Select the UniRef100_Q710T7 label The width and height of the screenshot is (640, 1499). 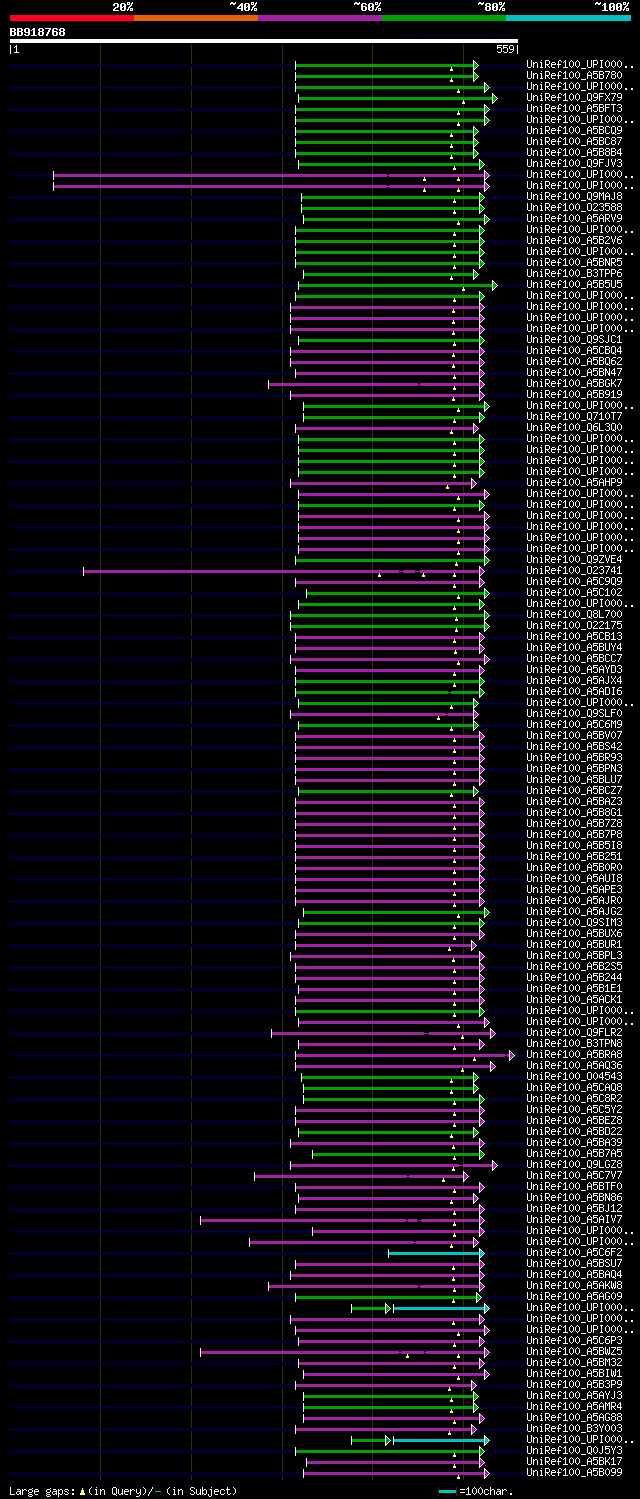(x=574, y=416)
